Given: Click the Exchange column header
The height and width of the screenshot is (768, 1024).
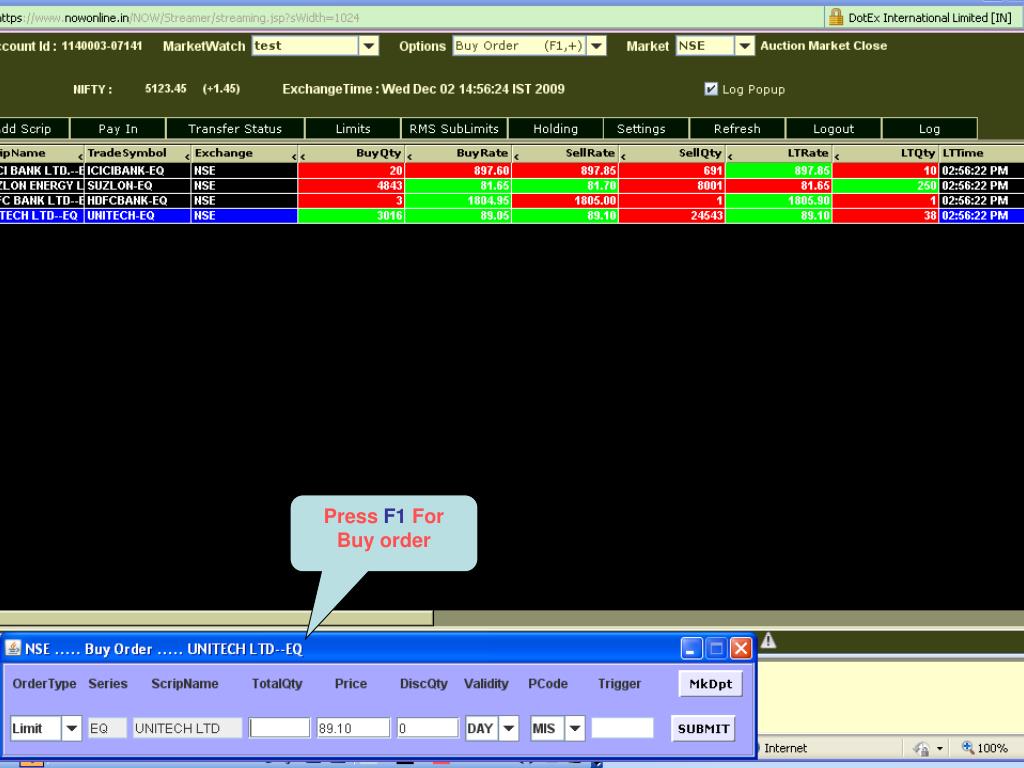Looking at the screenshot, I should (x=244, y=153).
